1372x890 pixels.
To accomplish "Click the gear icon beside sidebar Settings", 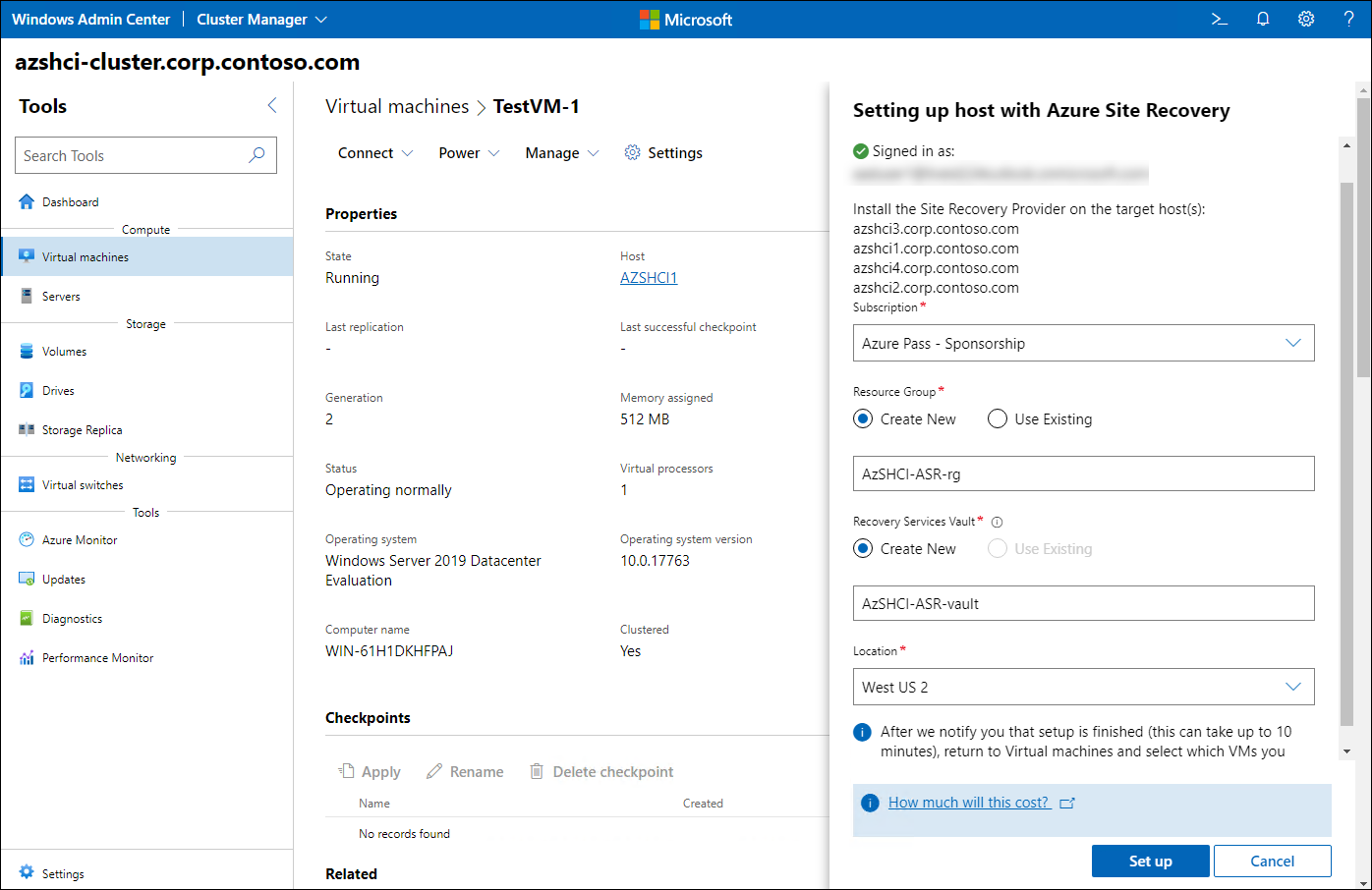I will (x=27, y=872).
